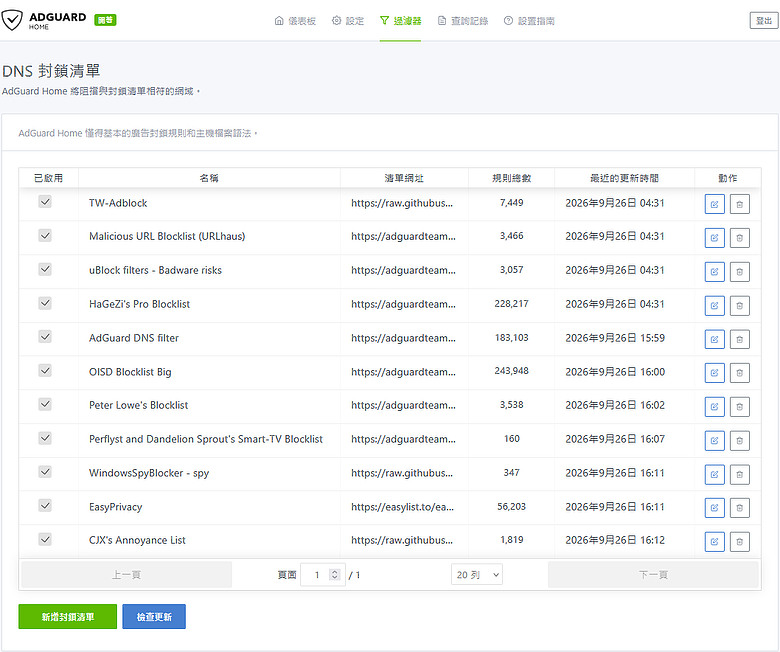Click the 228,217 rules count cell
Image resolution: width=780 pixels, height=652 pixels.
[x=511, y=303]
